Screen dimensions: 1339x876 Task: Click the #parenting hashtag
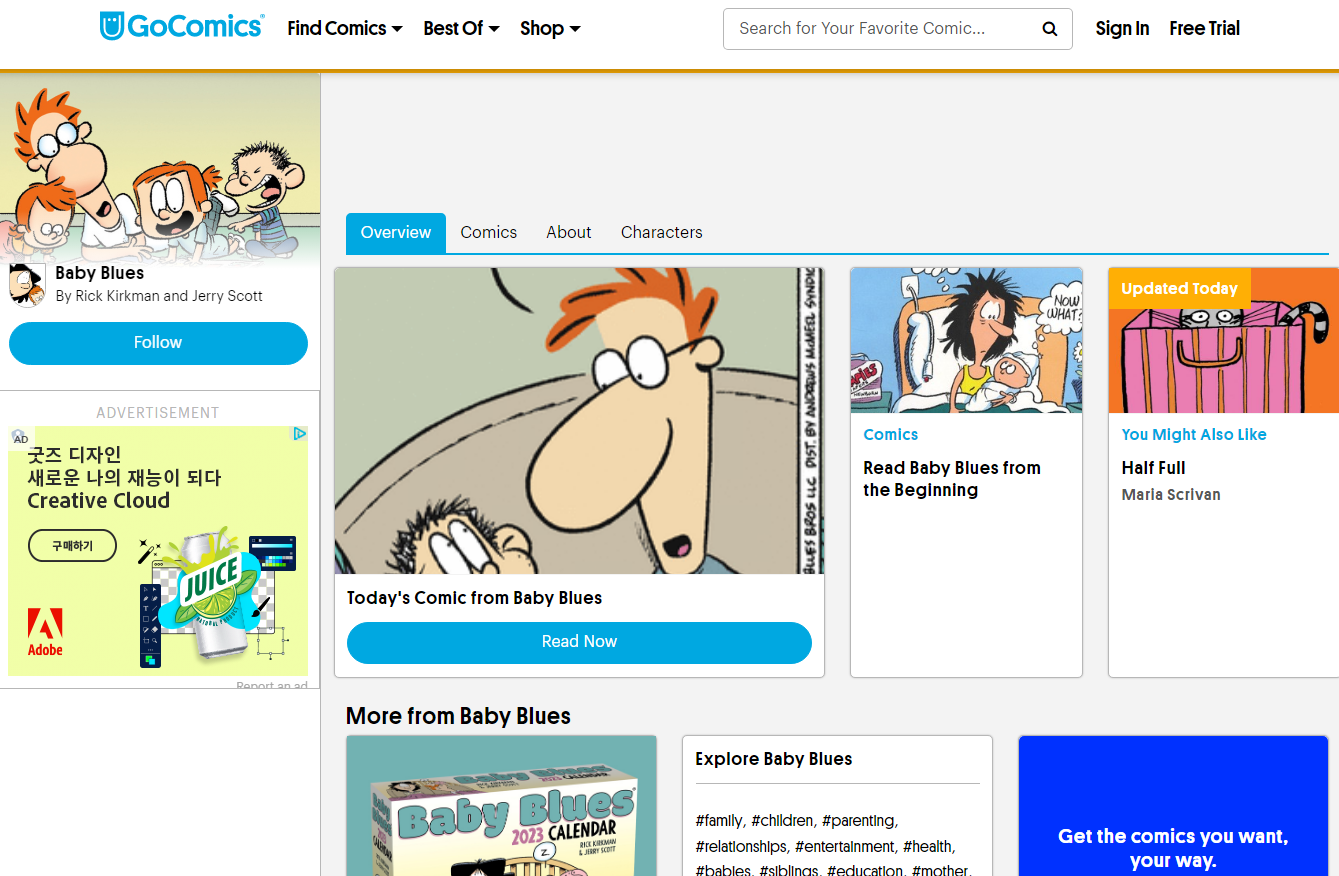click(859, 821)
